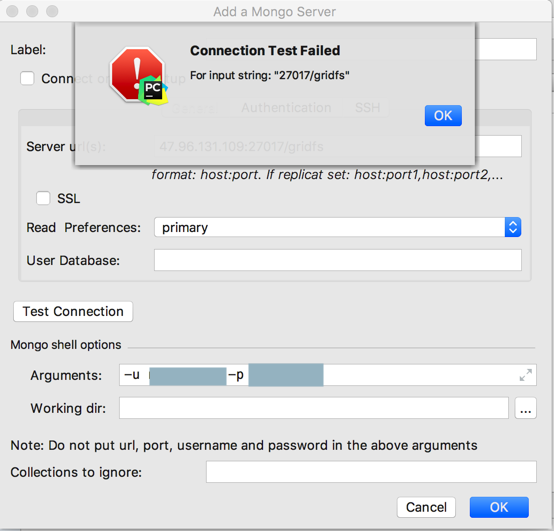The image size is (554, 531).
Task: Enable the Connect on startup checkbox
Action: [x=27, y=78]
